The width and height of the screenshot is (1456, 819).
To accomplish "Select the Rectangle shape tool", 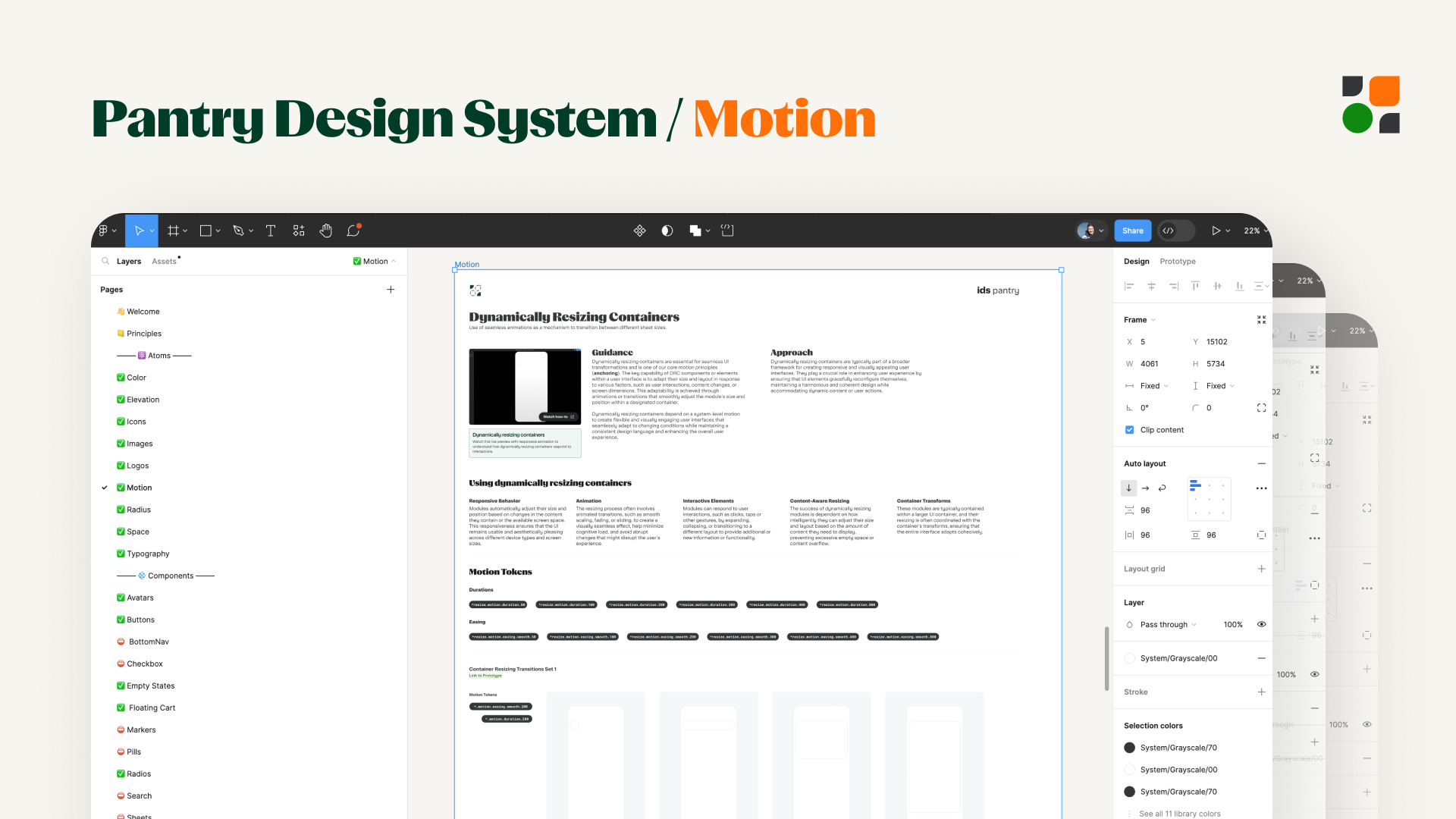I will coord(206,231).
